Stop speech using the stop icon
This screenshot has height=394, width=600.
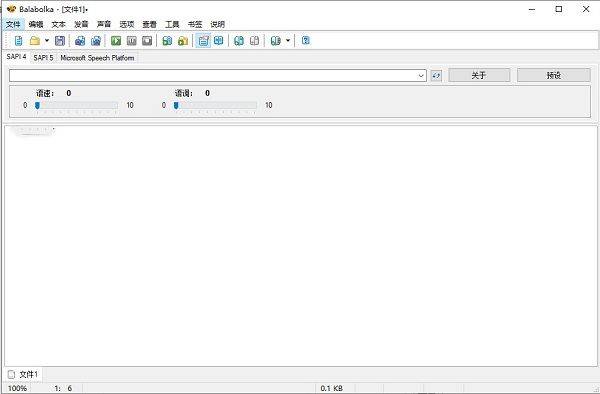click(x=147, y=41)
